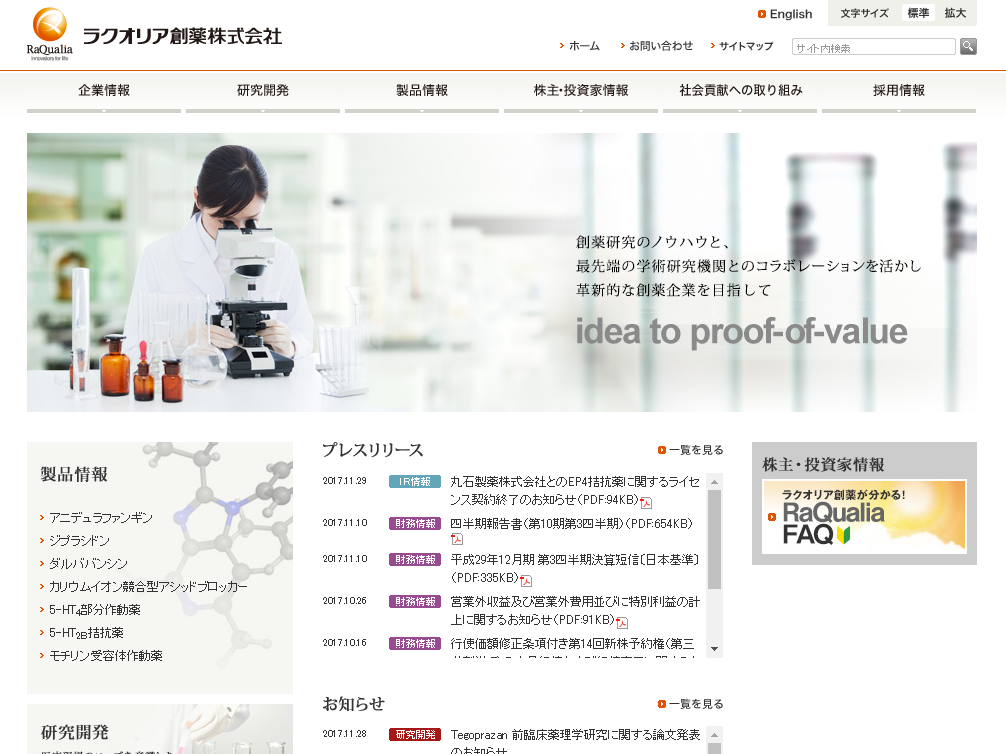The image size is (1006, 754).
Task: Go to the ホーム page link
Action: [x=579, y=46]
